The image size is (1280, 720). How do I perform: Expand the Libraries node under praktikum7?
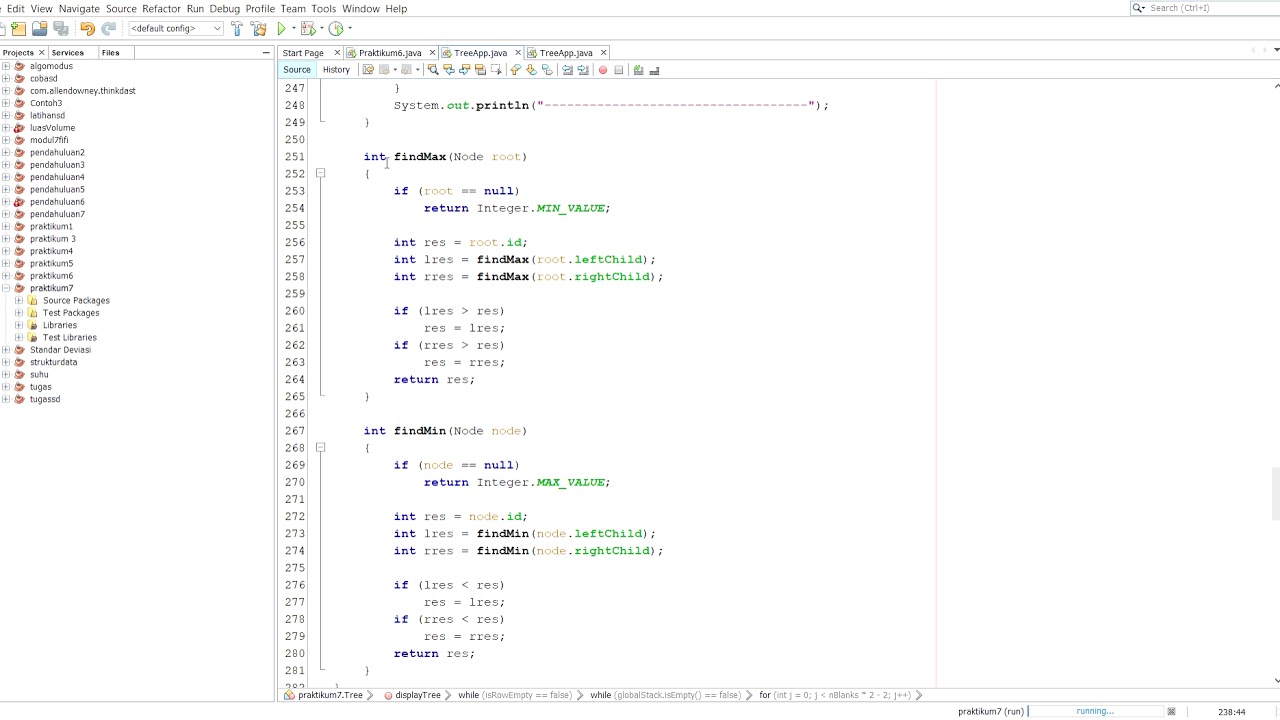[18, 325]
